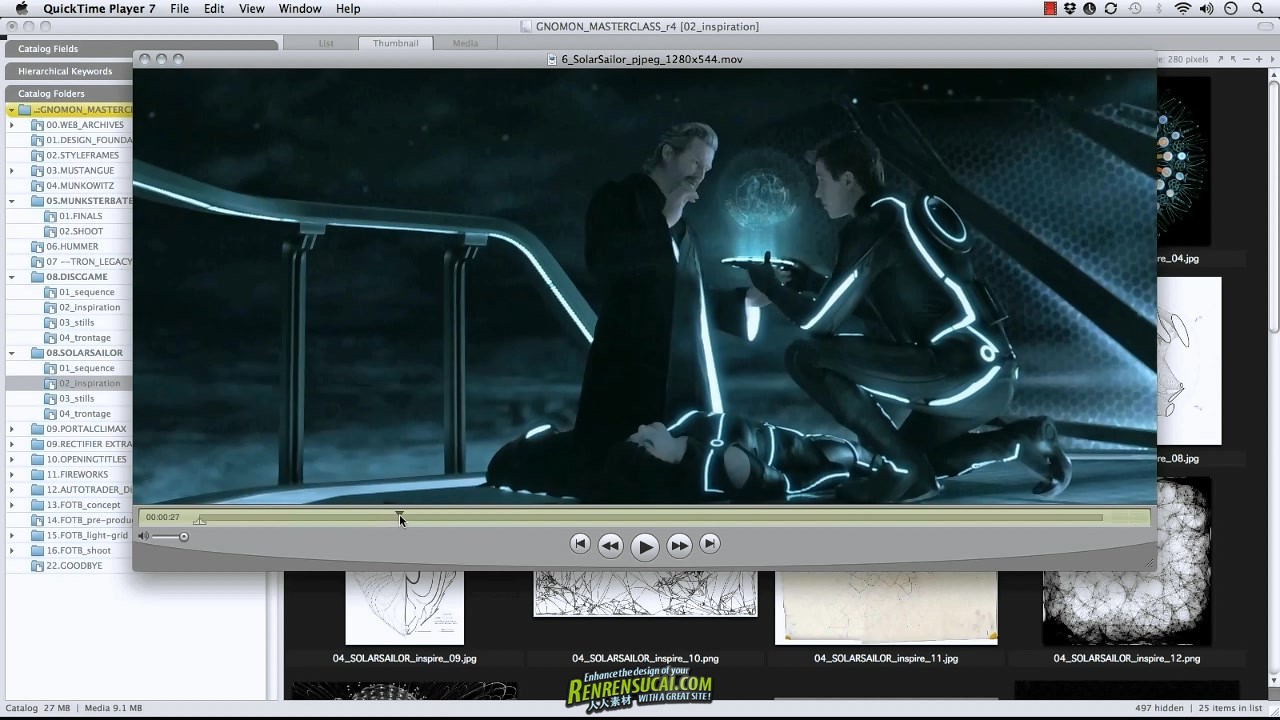Switch to the Thumbnail tab
Image resolution: width=1280 pixels, height=720 pixels.
tap(396, 43)
